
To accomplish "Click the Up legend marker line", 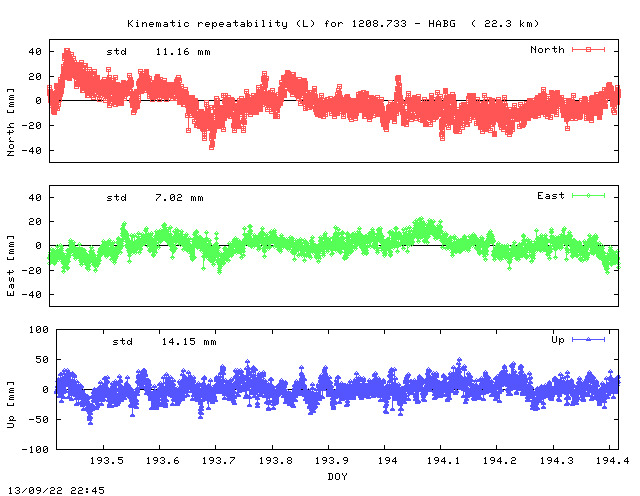I will tap(588, 339).
